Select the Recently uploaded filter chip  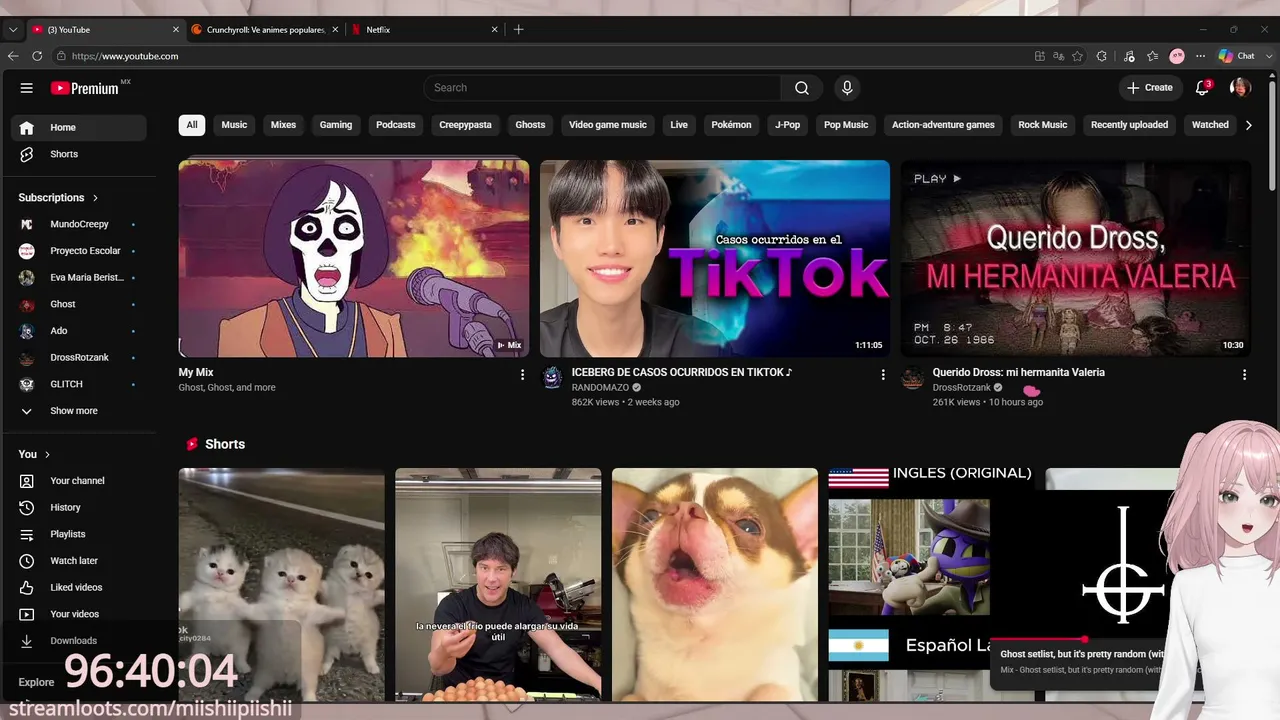pos(1129,125)
